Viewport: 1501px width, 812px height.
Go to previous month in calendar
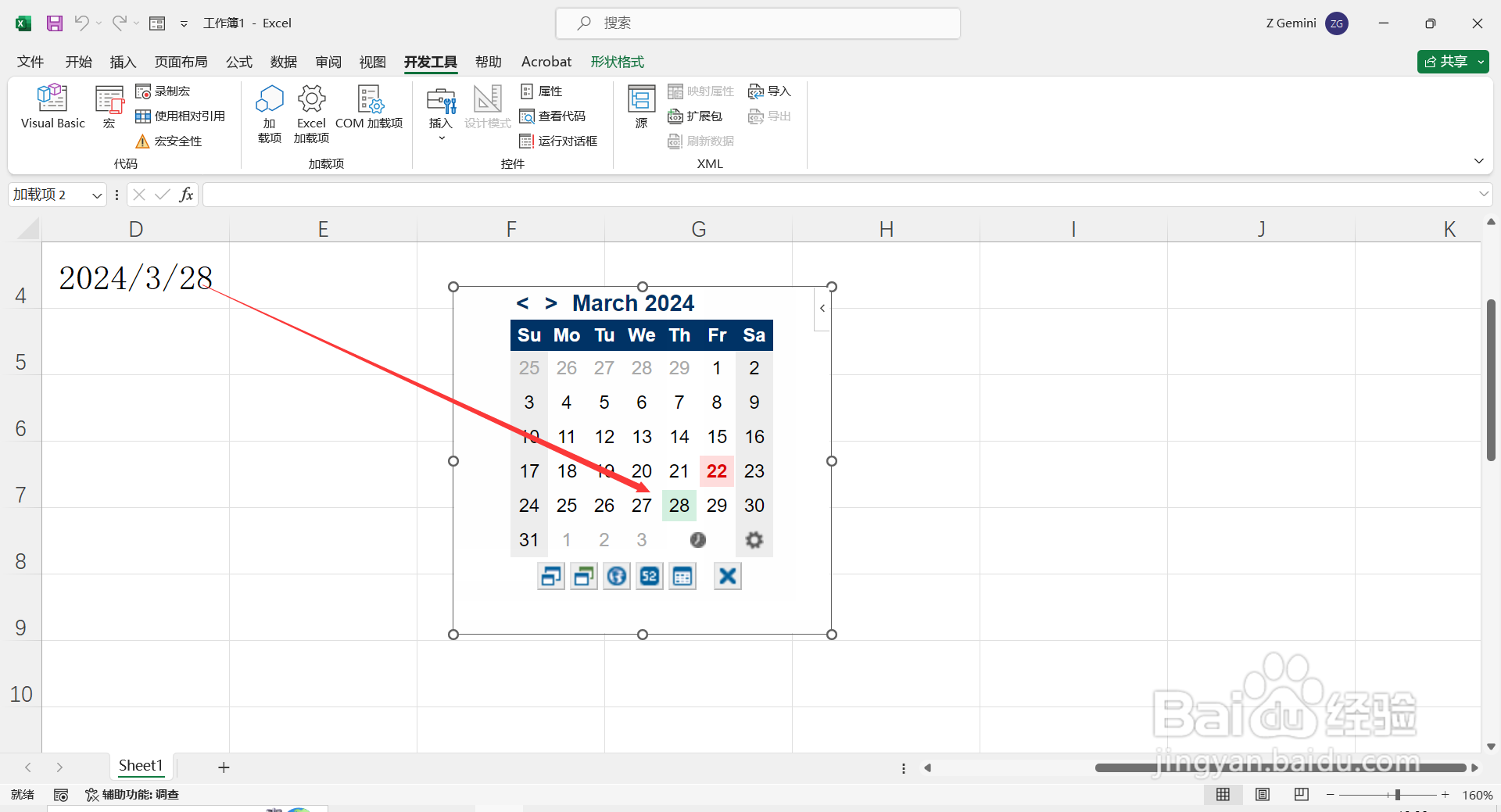pyautogui.click(x=523, y=303)
